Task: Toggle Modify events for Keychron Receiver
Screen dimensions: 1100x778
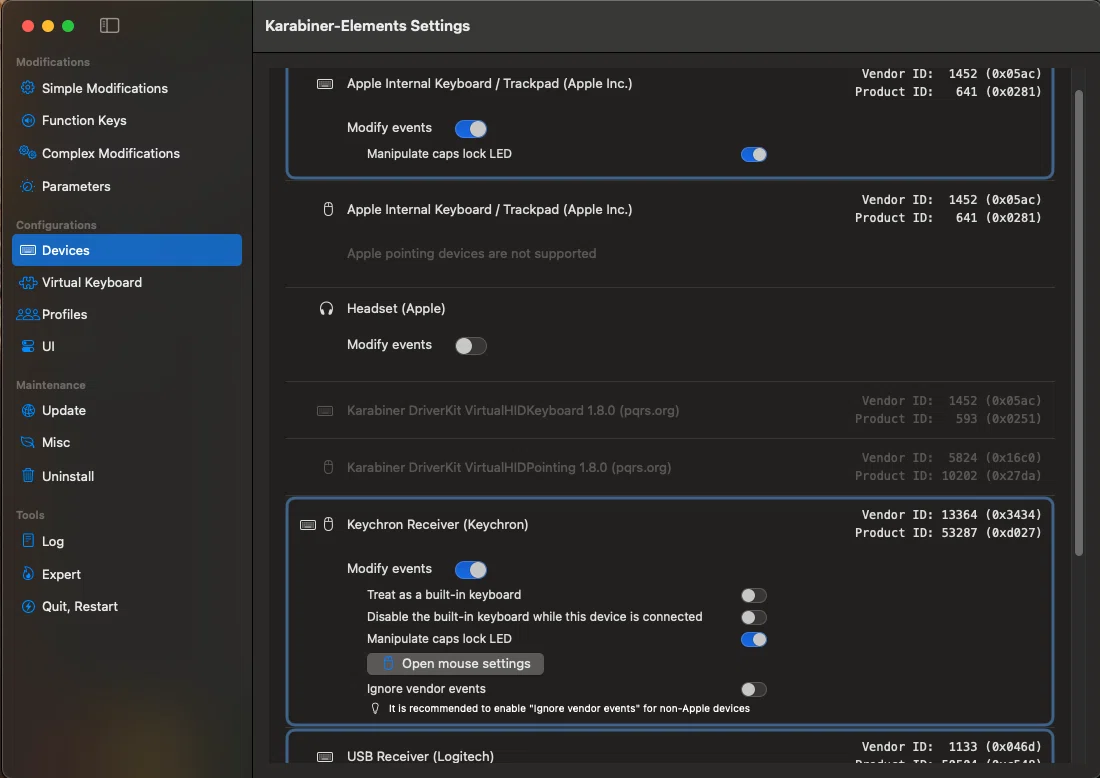Action: click(470, 570)
